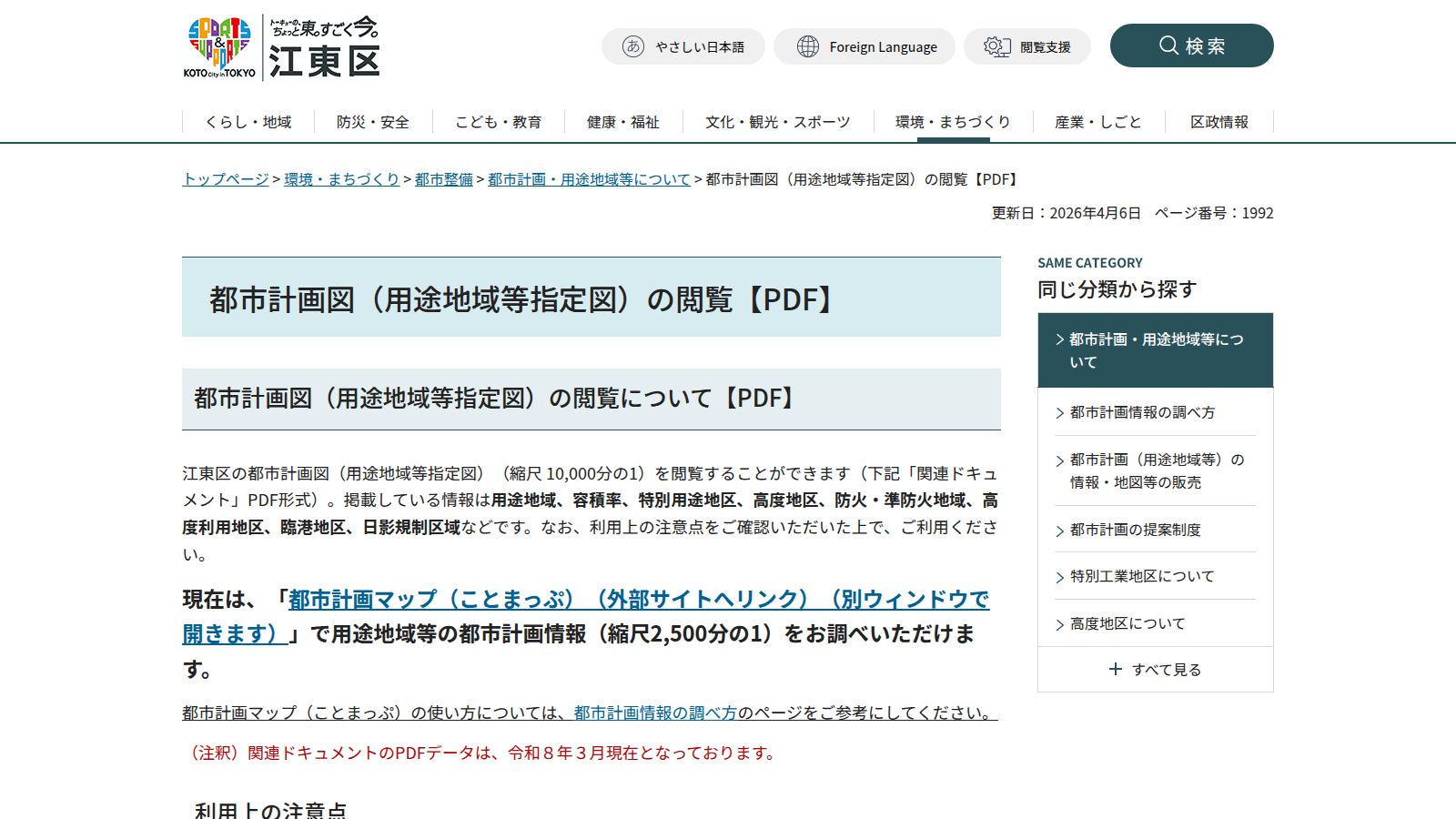1456x819 pixels.
Task: Click the 同じ分類から探す heading
Action: [1117, 289]
